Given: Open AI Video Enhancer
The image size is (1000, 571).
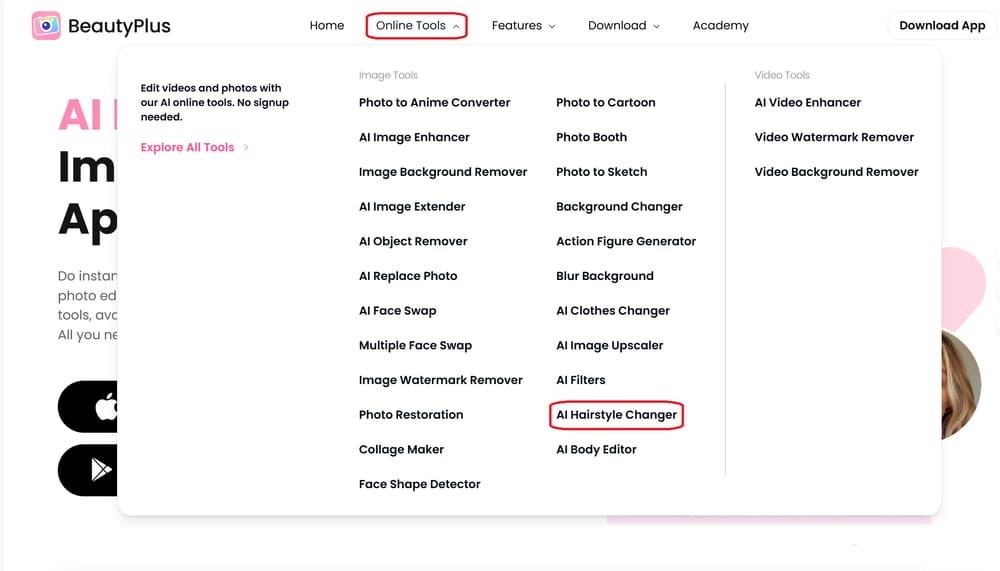Looking at the screenshot, I should 807,102.
